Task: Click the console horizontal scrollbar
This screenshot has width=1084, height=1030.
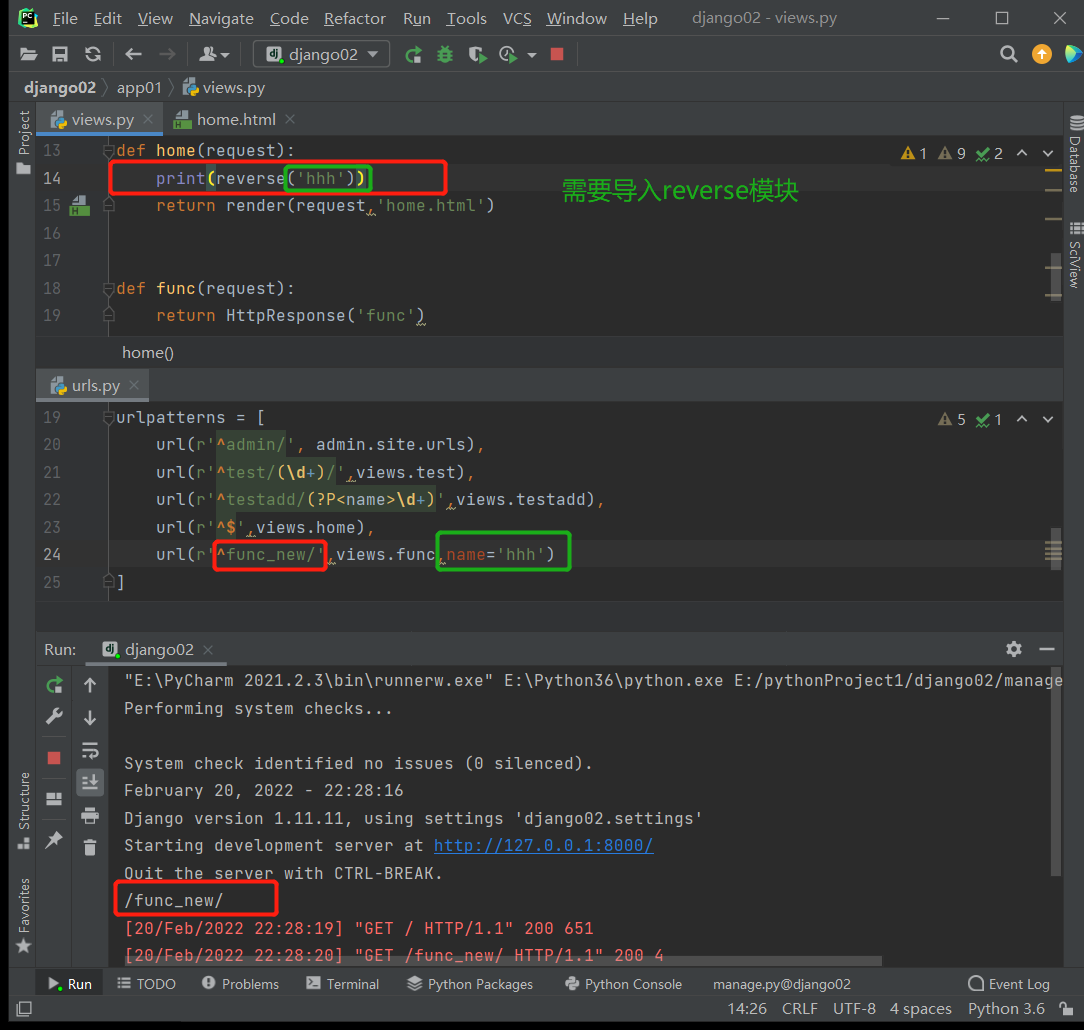Action: click(500, 962)
